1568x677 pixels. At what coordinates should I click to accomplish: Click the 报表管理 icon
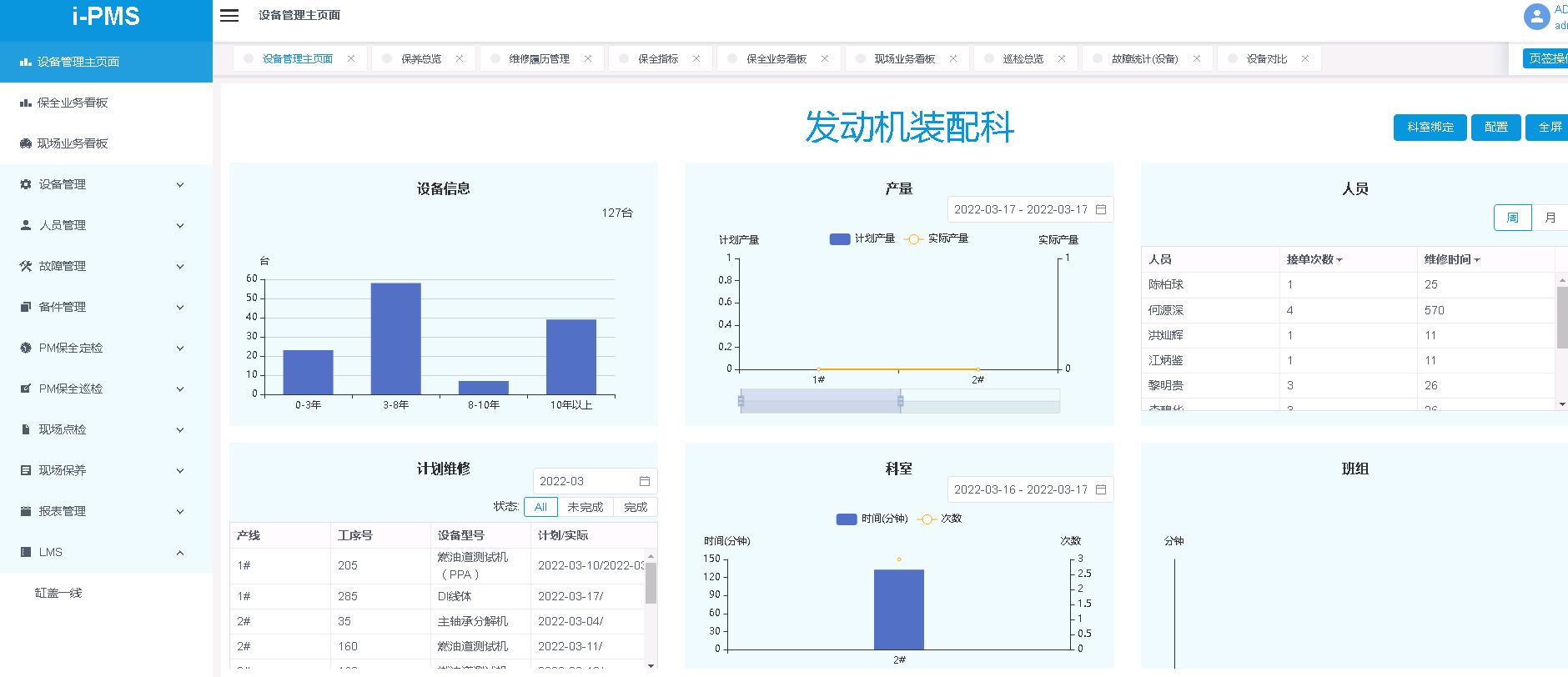coord(26,511)
